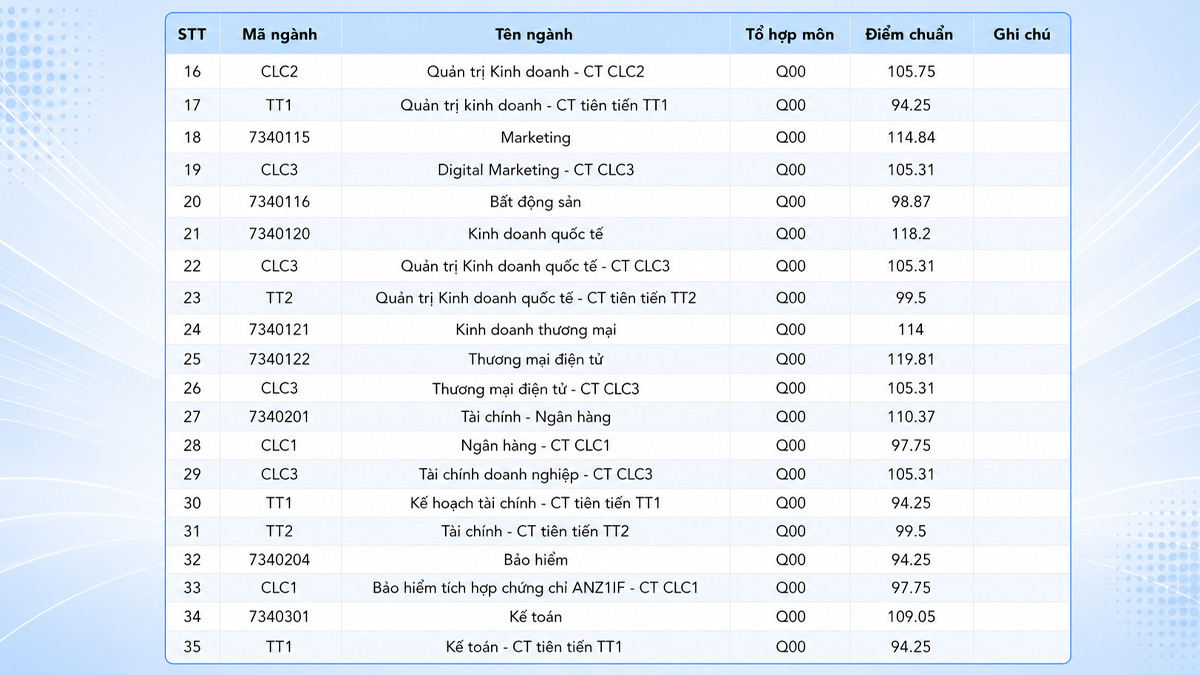
Task: Click Q00 in the Marketing row 18
Action: click(791, 137)
